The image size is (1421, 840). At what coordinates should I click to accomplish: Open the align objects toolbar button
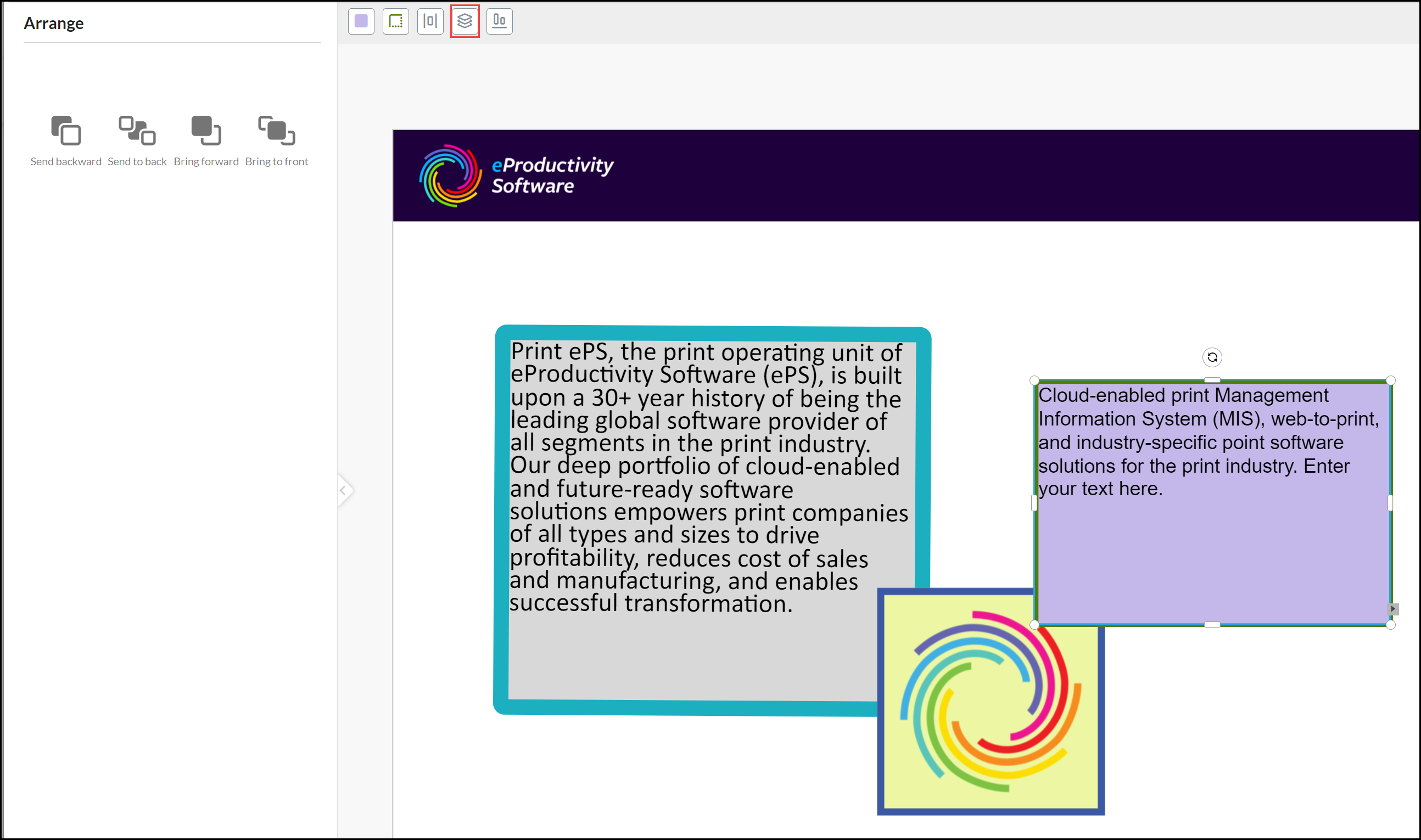[499, 21]
